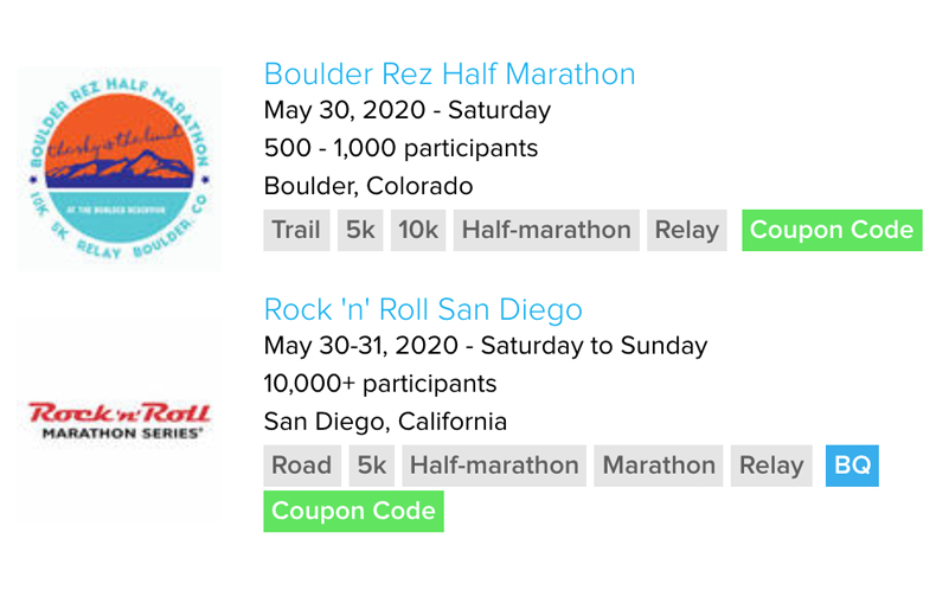Click the Rock 'n' Roll Marathon Series logo
The height and width of the screenshot is (597, 948).
coord(119,420)
